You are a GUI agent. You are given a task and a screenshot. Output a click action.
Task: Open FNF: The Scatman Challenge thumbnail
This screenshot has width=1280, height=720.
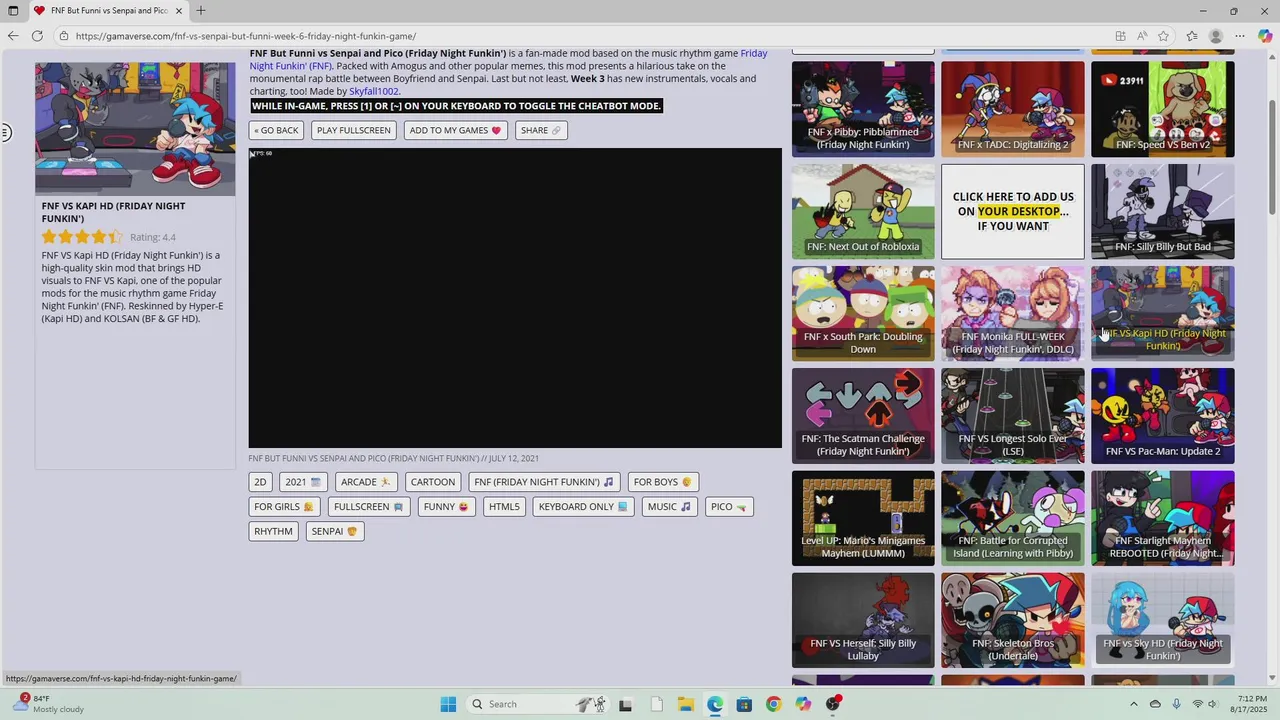tap(863, 416)
